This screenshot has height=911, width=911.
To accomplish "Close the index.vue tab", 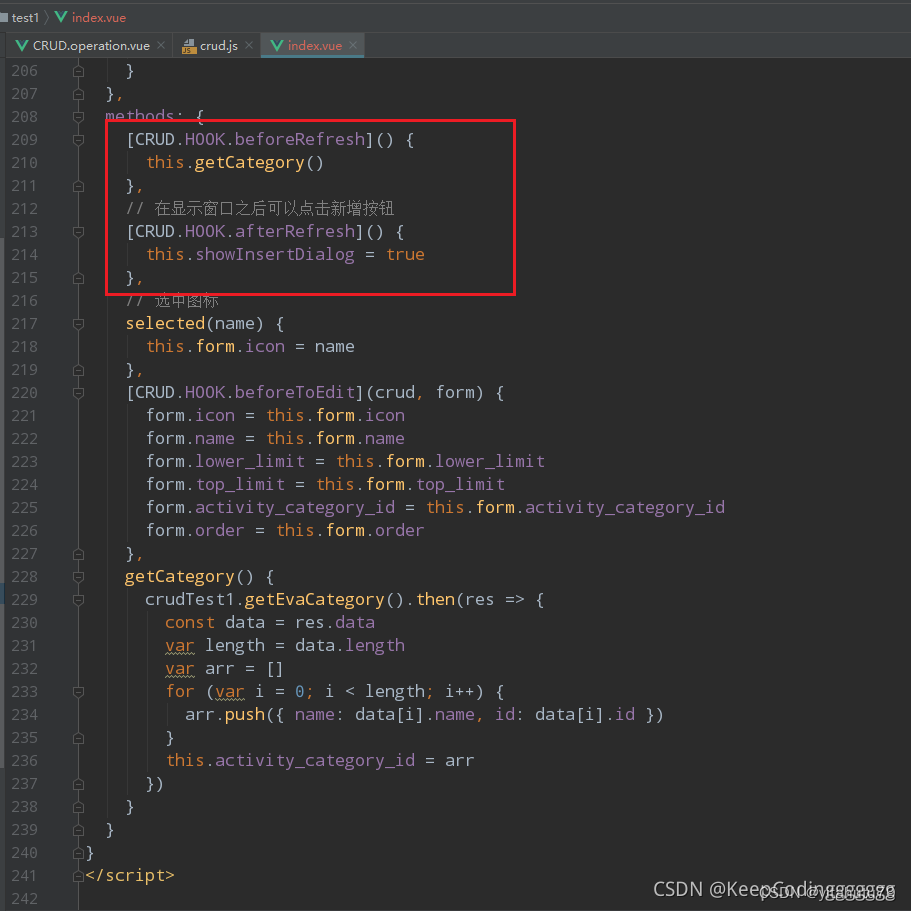I will point(353,45).
